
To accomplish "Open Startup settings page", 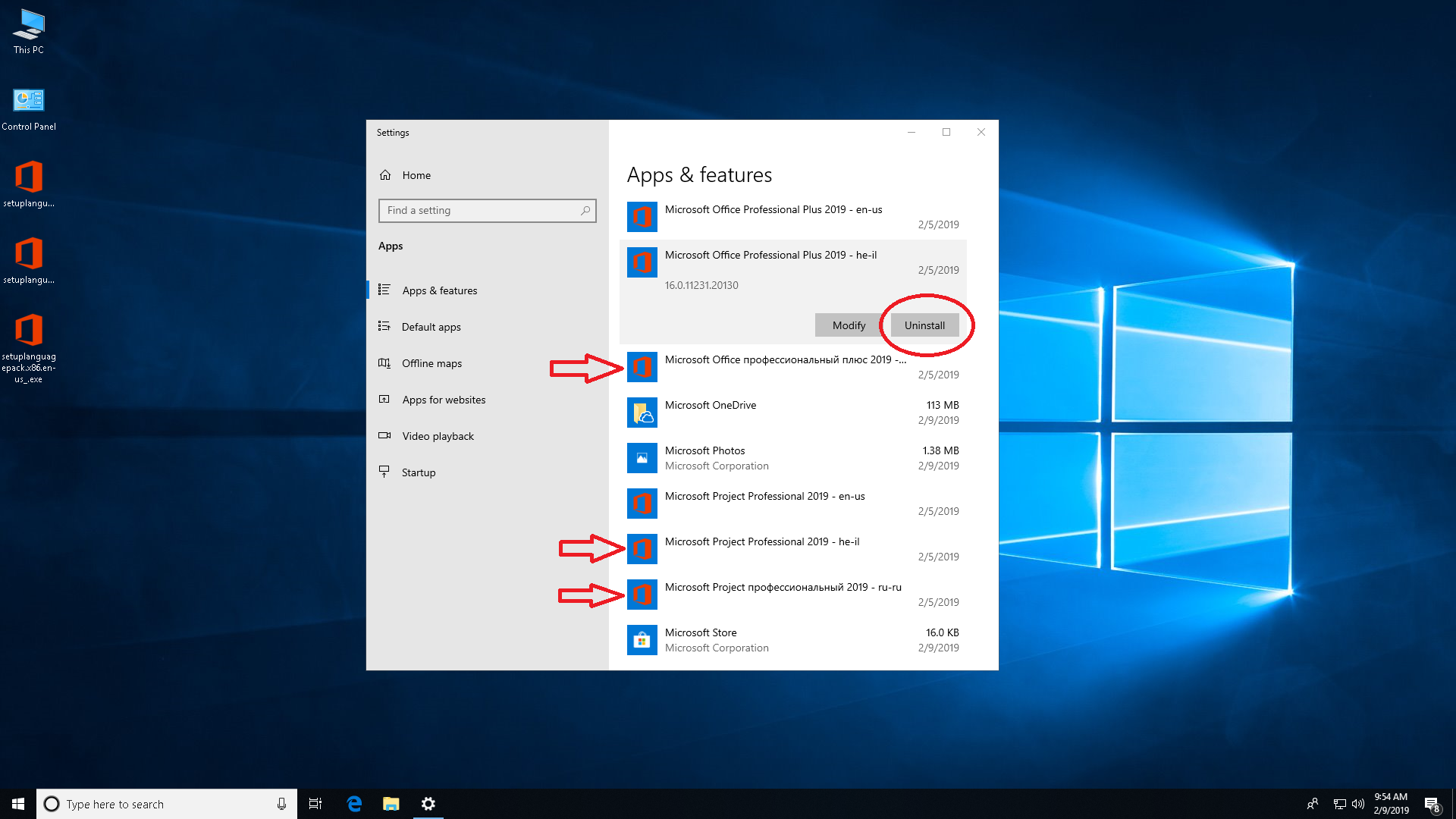I will coord(488,472).
